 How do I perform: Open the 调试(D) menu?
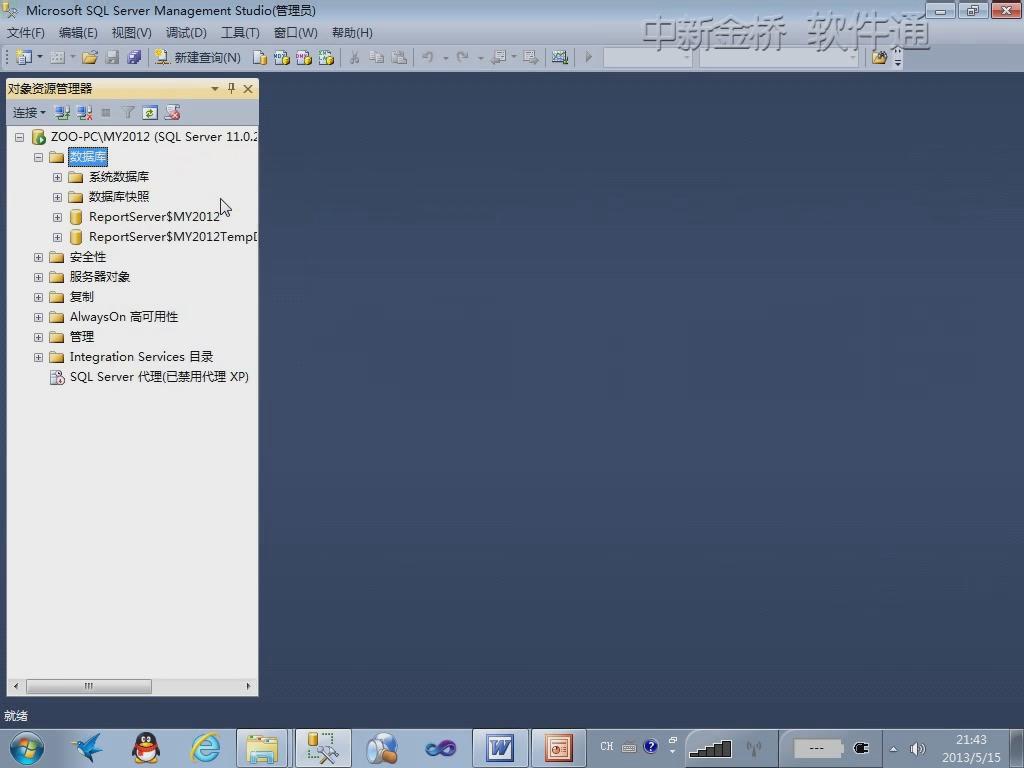point(186,33)
